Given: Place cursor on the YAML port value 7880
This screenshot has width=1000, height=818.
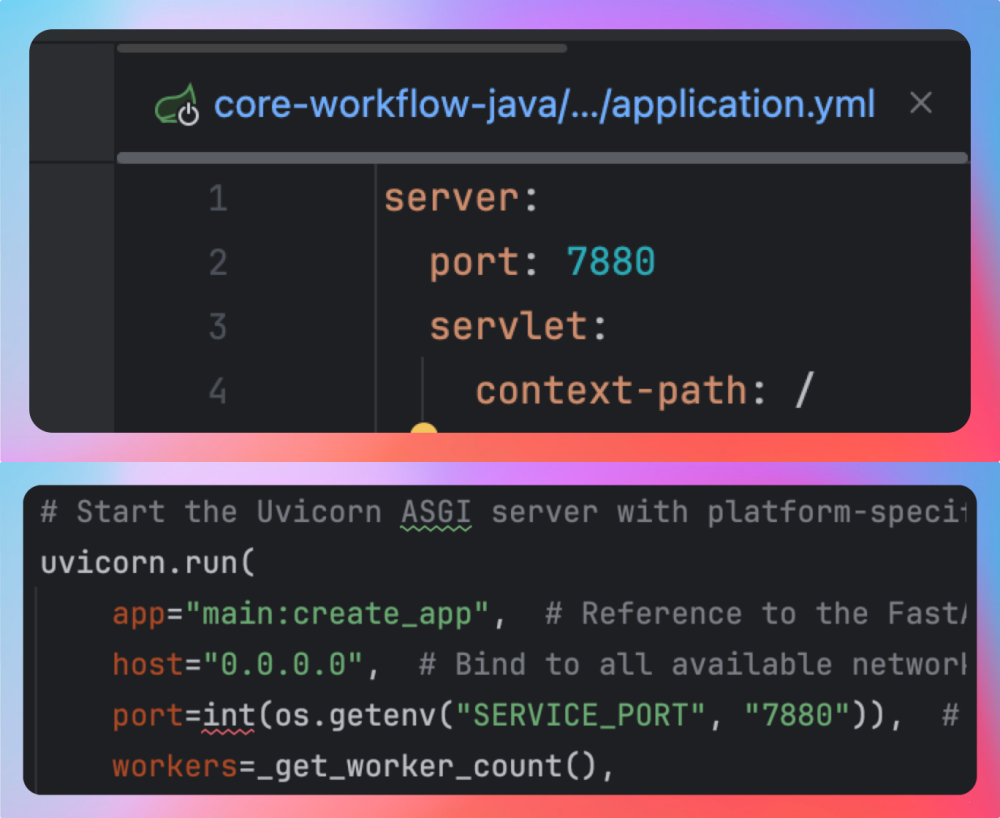Looking at the screenshot, I should [611, 262].
